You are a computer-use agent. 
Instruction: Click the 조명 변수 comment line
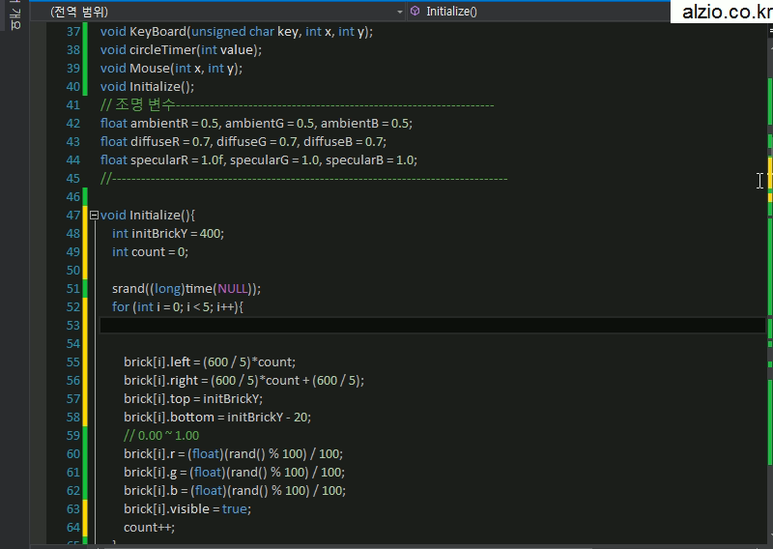coord(297,105)
